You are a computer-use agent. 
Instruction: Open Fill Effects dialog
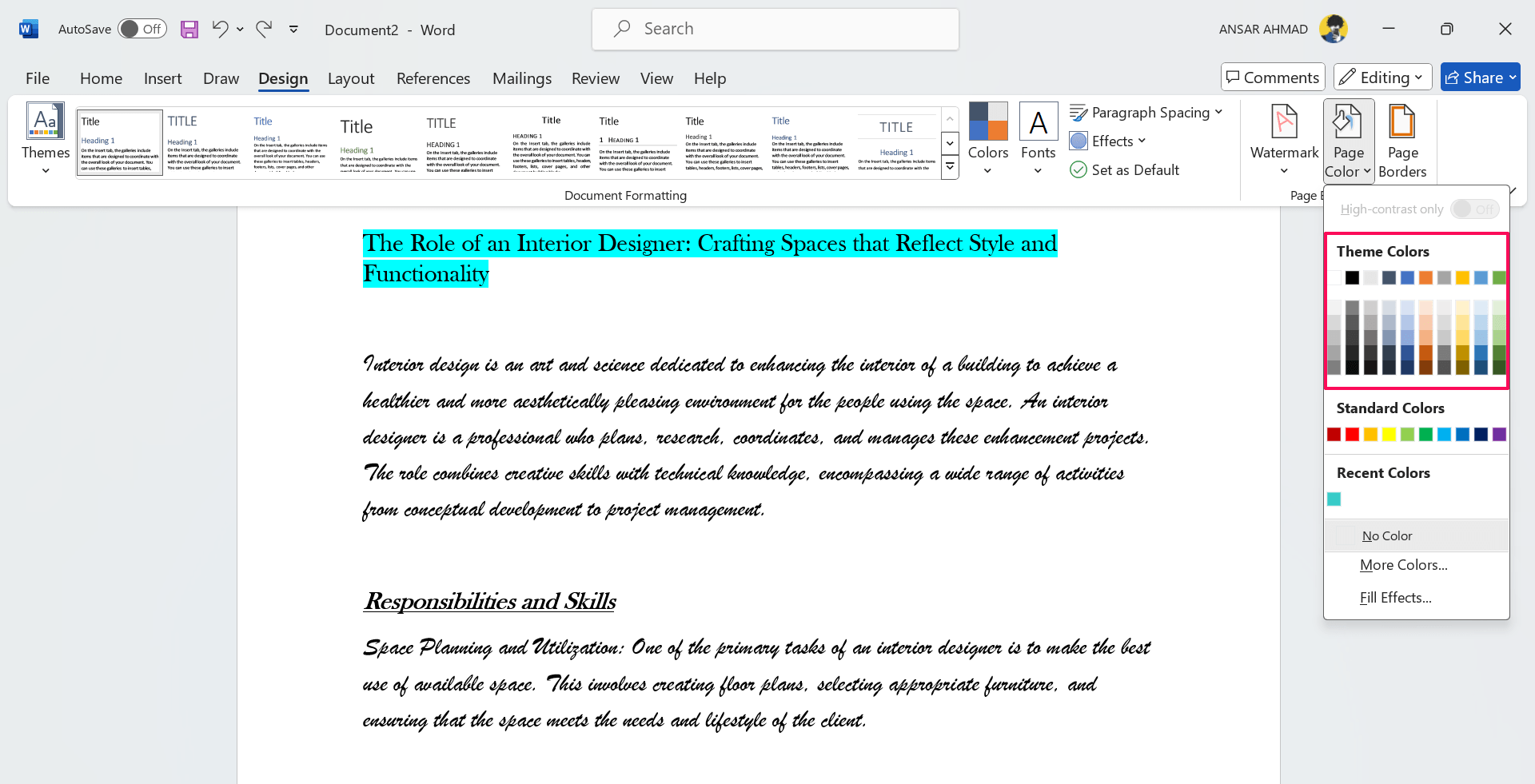[x=1416, y=598]
